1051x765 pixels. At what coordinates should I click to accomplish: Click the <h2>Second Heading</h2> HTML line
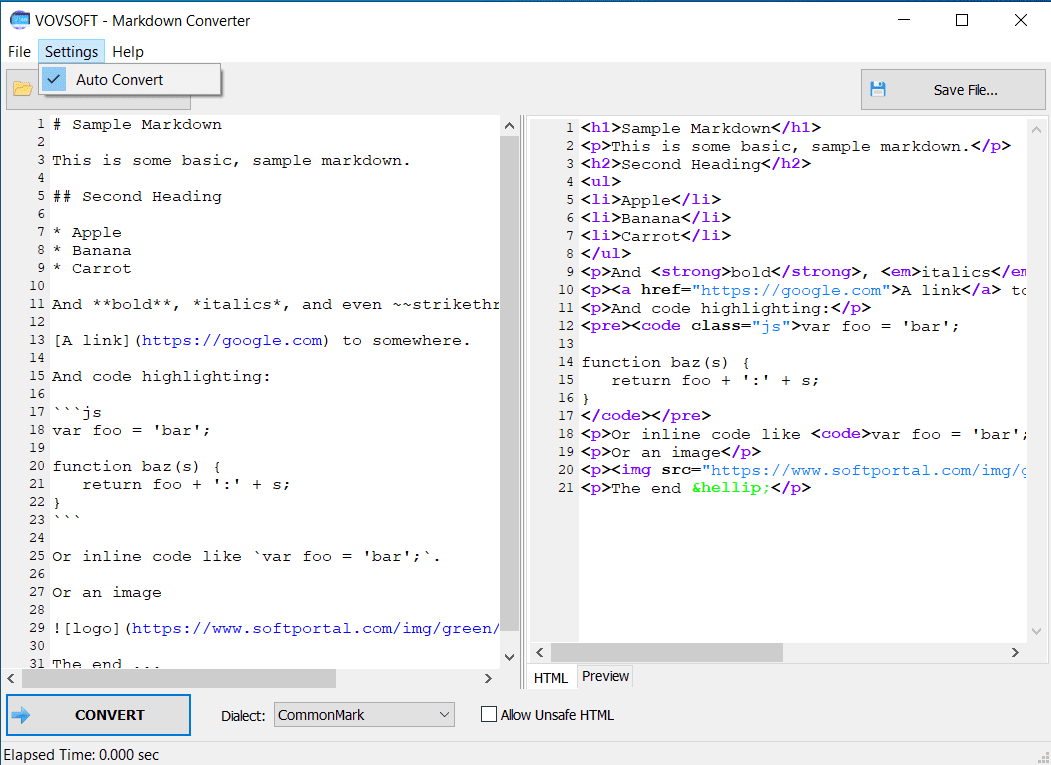[x=696, y=164]
